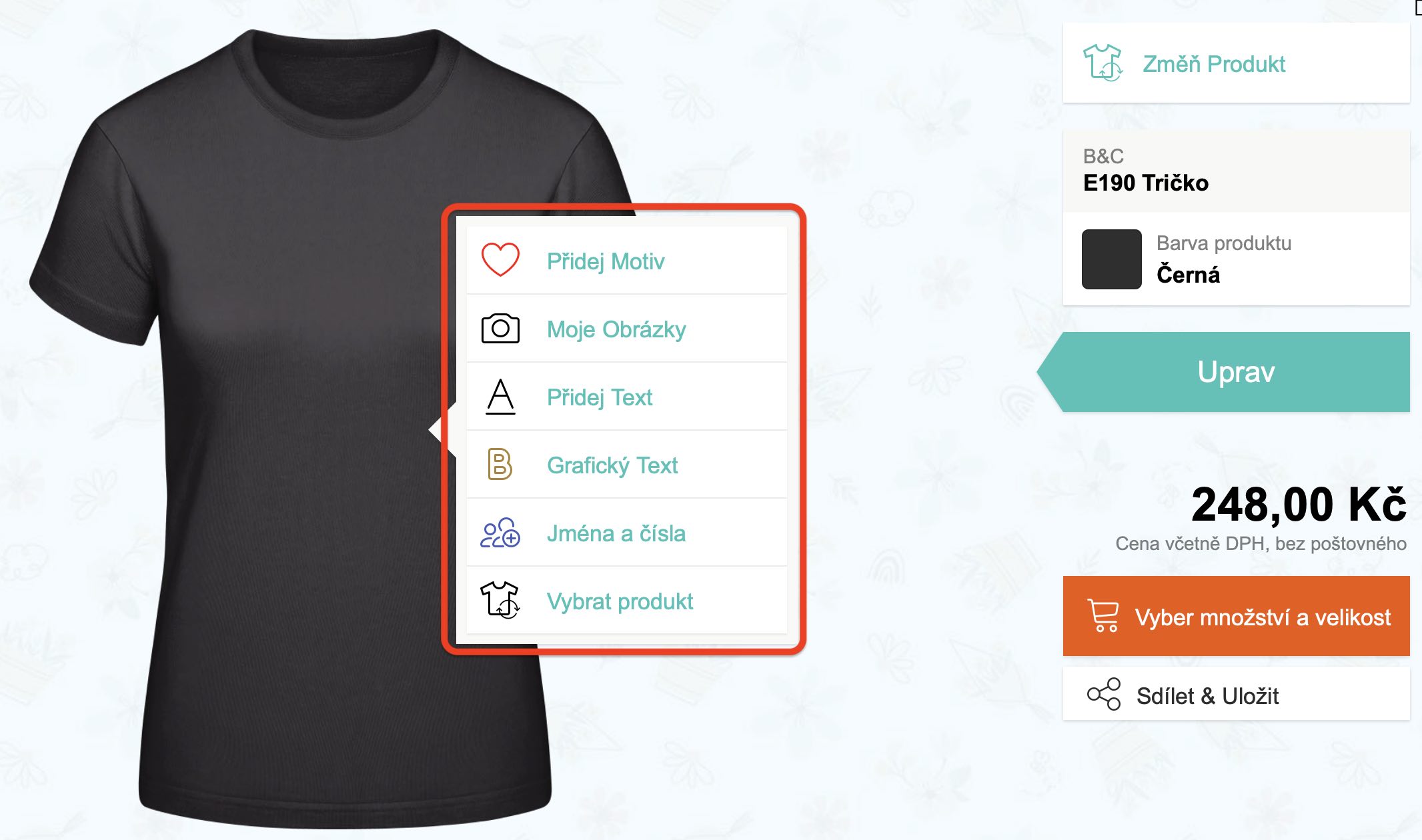
Task: Click the t-shirt icon beside Vybrat produkt
Action: pyautogui.click(x=500, y=599)
